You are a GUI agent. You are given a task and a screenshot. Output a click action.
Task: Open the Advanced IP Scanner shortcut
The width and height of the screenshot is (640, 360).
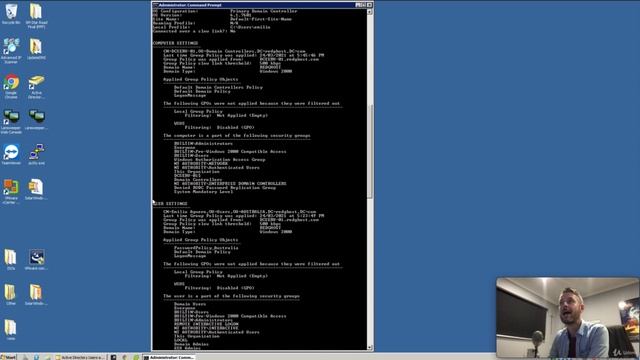tap(11, 51)
